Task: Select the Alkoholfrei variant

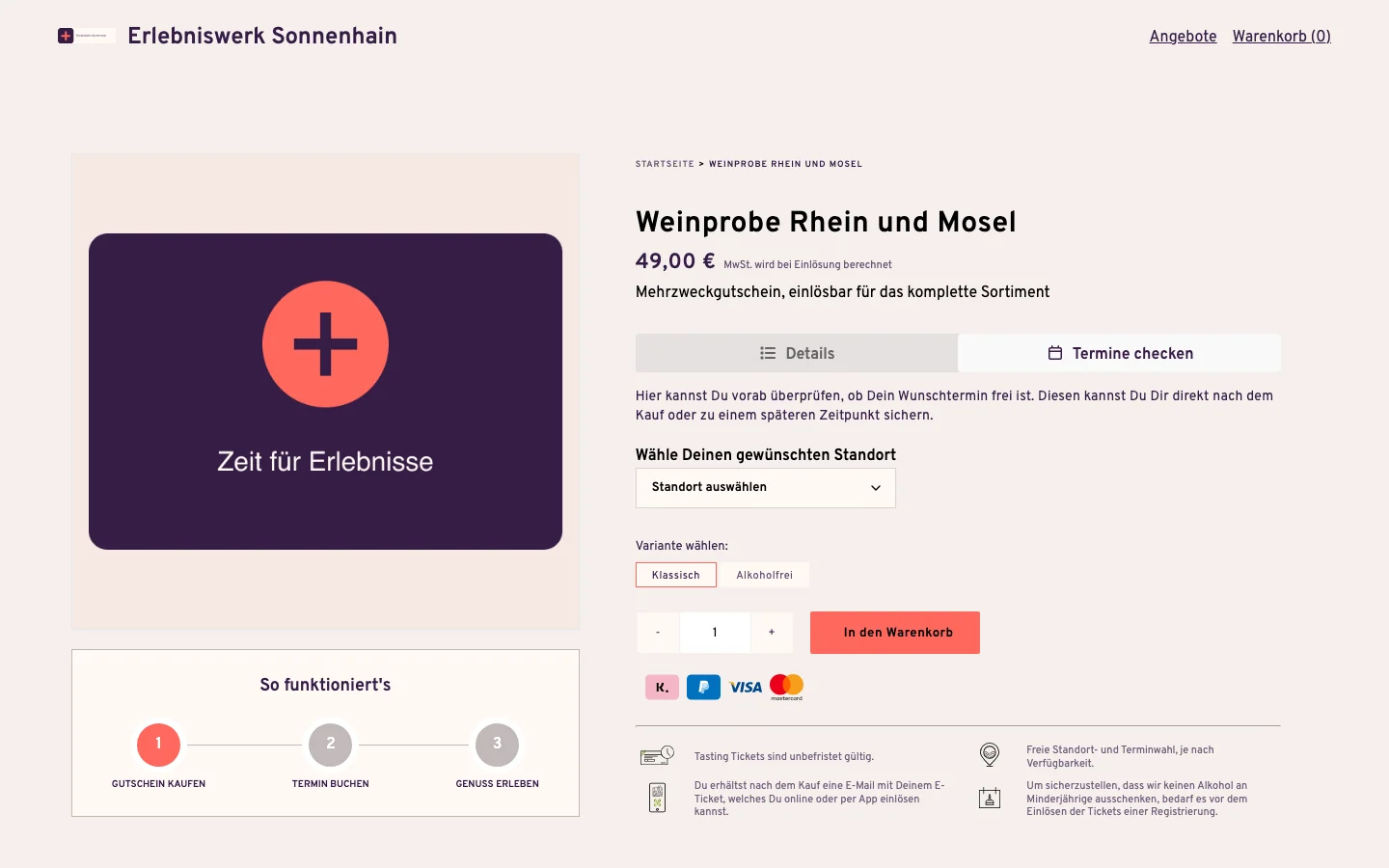Action: pos(765,575)
